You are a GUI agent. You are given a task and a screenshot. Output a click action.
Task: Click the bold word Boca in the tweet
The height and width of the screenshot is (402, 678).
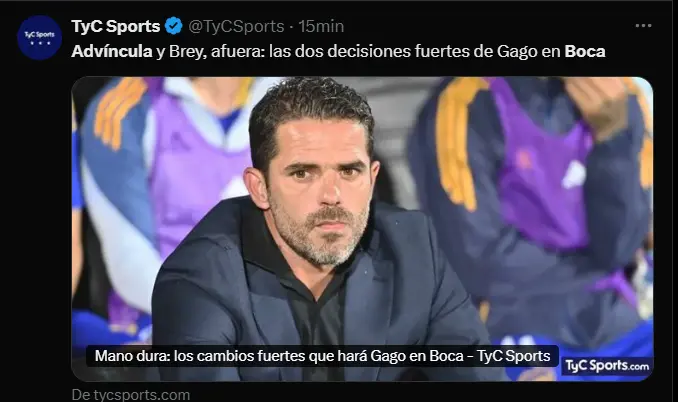tap(585, 51)
